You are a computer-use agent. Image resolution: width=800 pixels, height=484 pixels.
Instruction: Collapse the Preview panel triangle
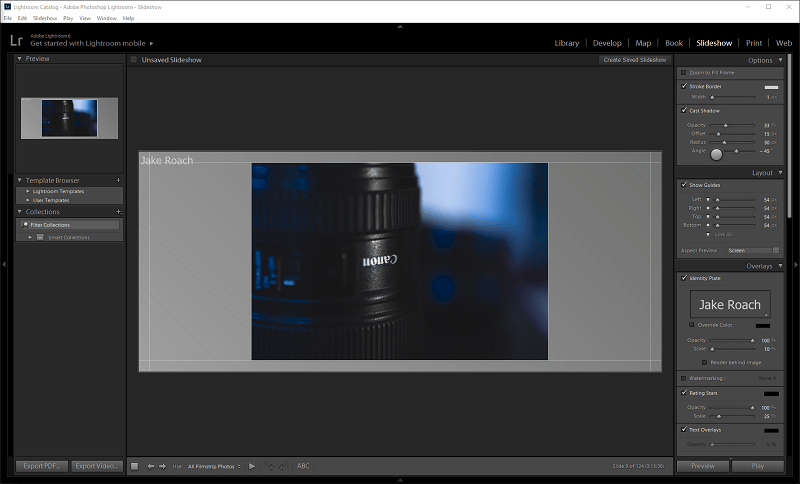19,59
